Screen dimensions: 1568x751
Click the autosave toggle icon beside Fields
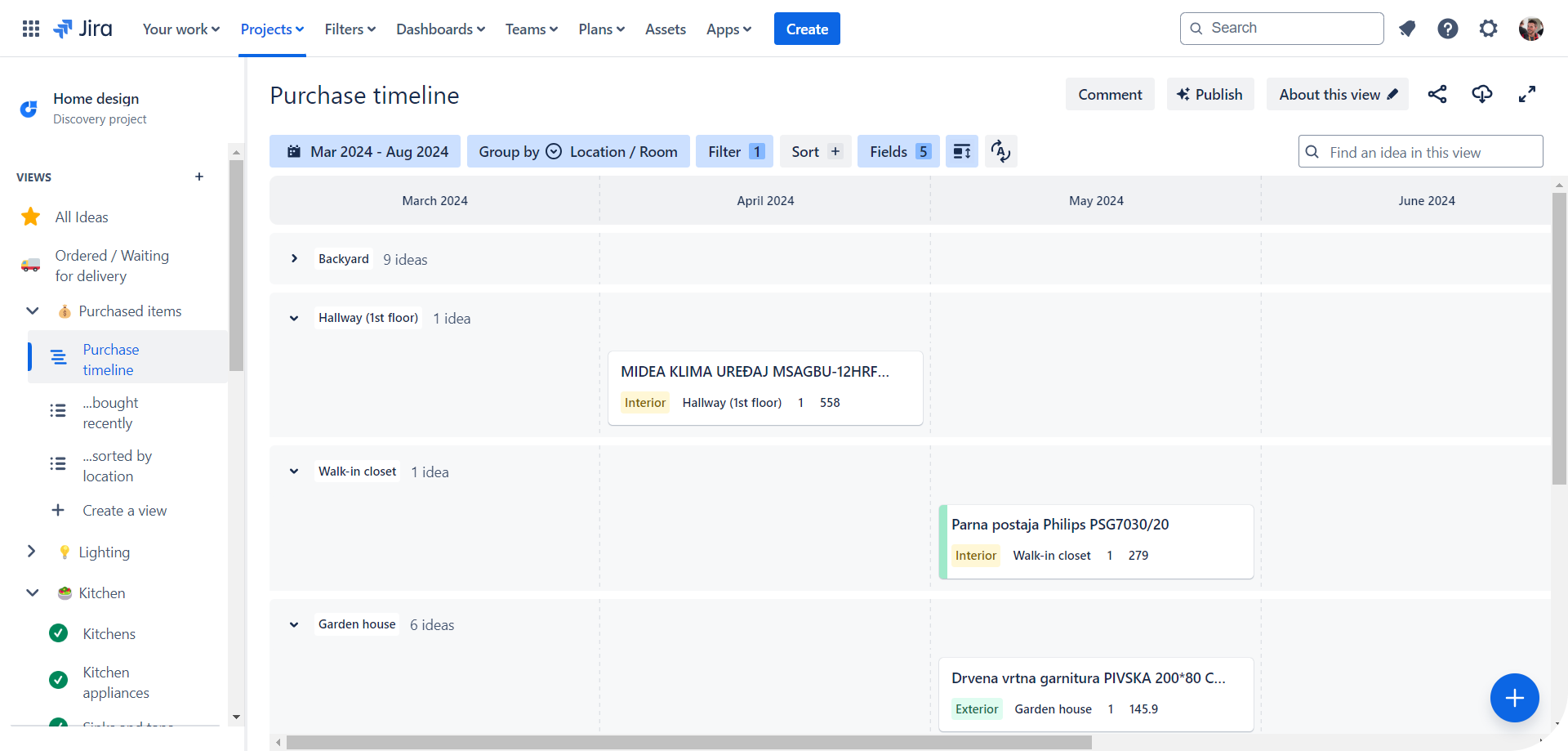point(1000,151)
